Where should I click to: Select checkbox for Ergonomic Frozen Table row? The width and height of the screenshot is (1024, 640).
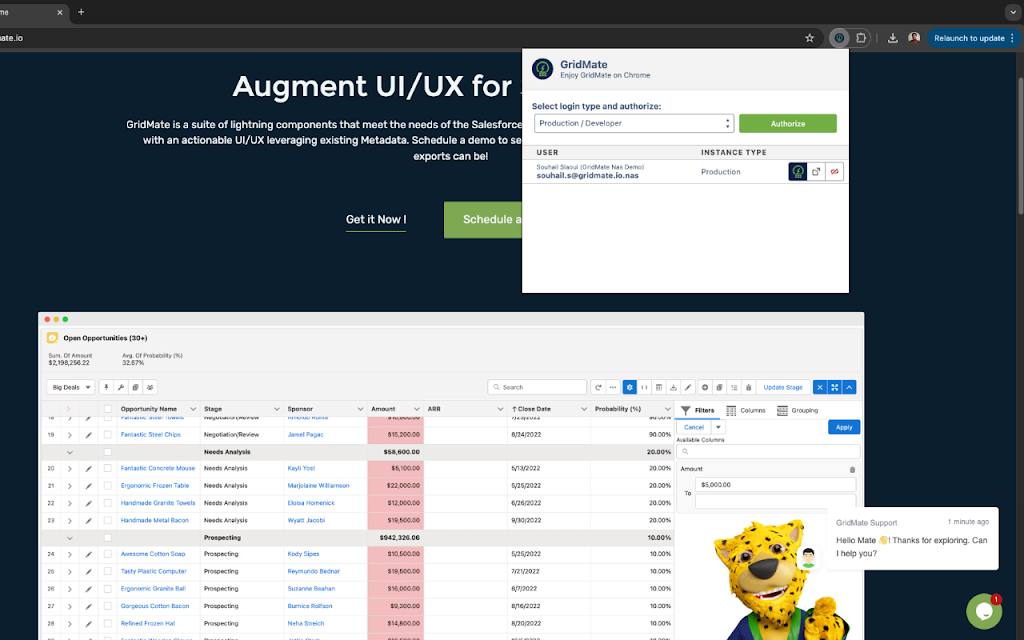click(x=108, y=486)
